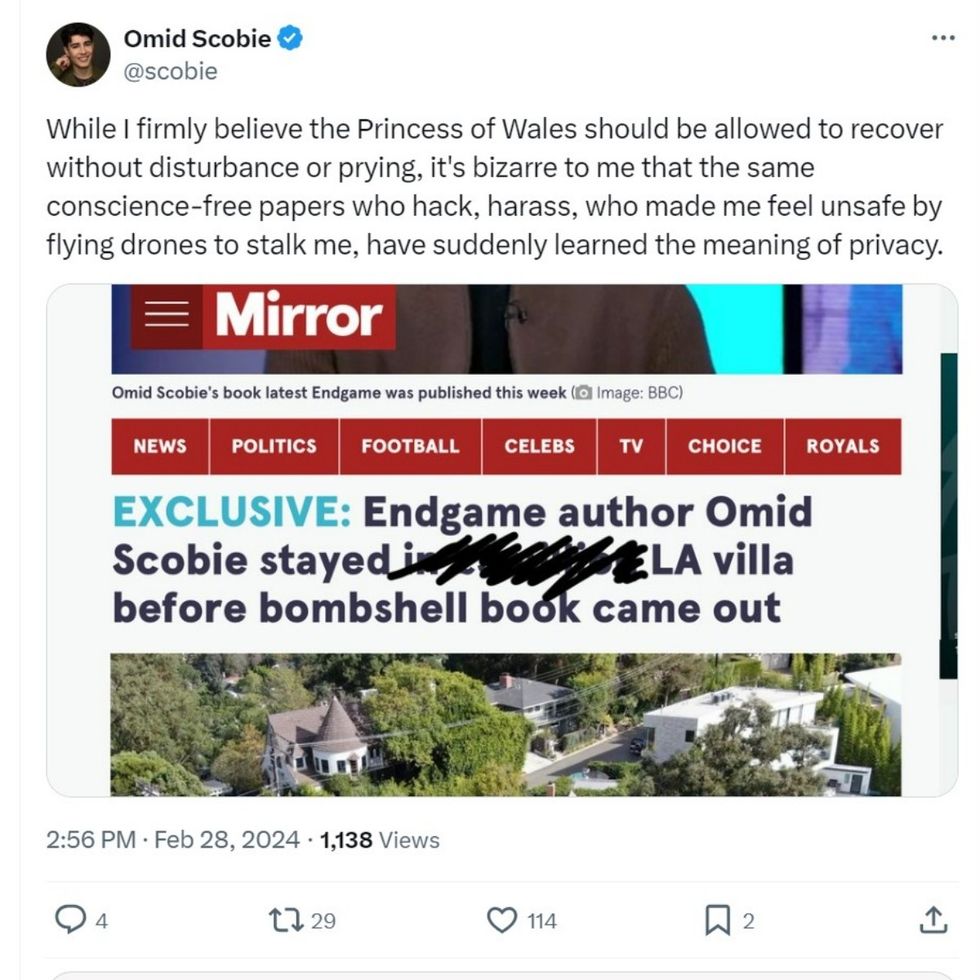Like the tweet with heart icon
Image resolution: width=980 pixels, height=980 pixels.
click(502, 920)
